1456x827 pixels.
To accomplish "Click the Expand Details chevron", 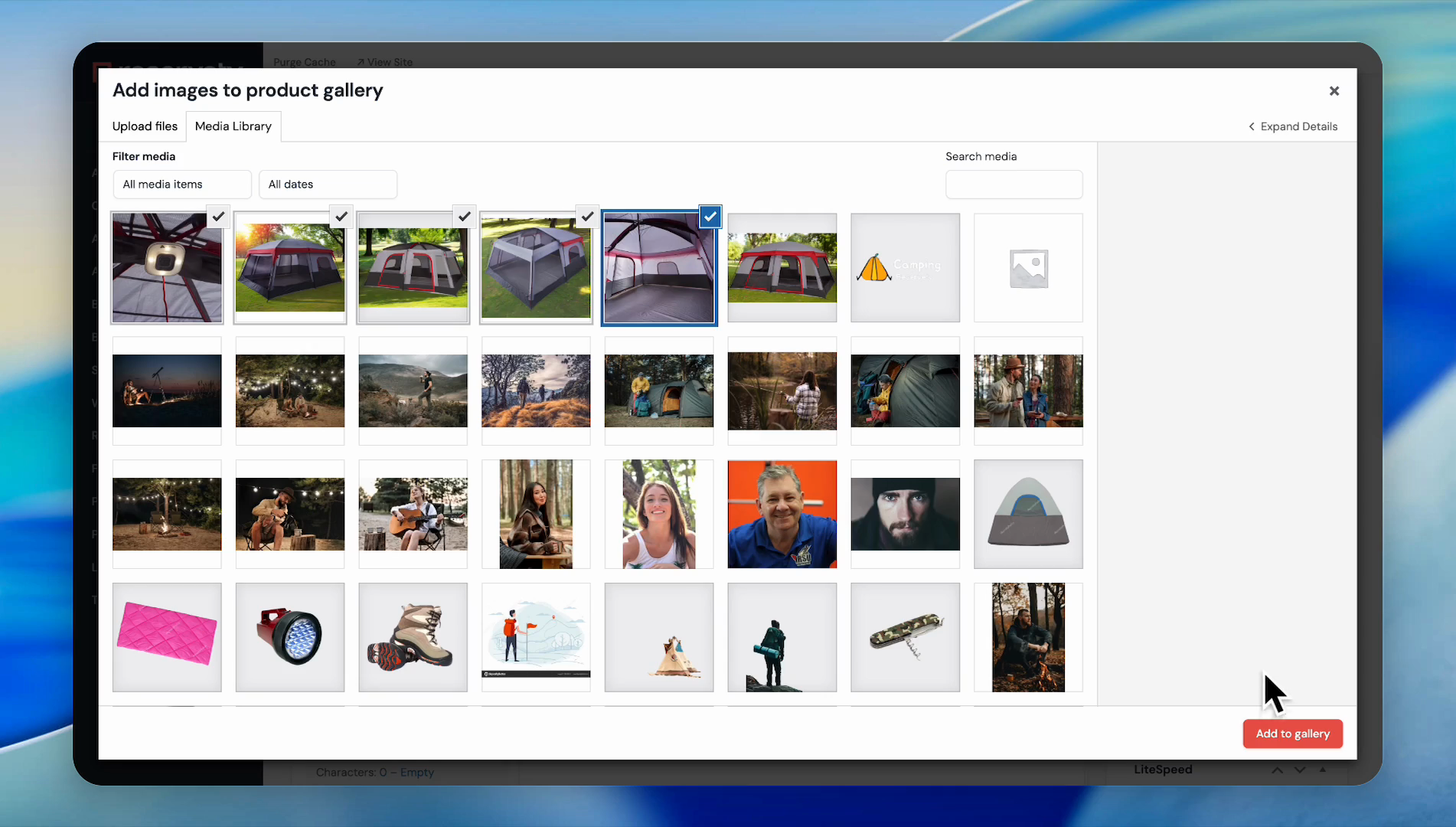I will coord(1252,126).
